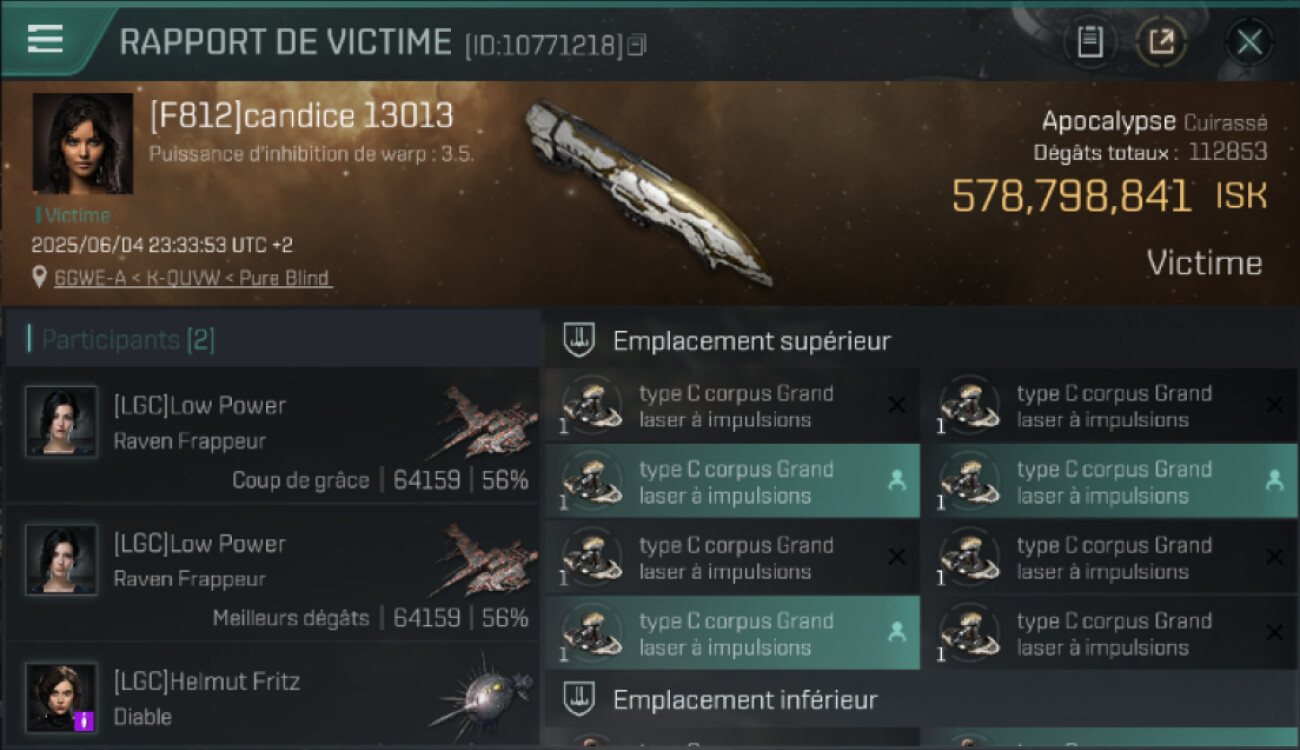Click the share report icon
Screen dimensions: 1300x750
point(1161,41)
